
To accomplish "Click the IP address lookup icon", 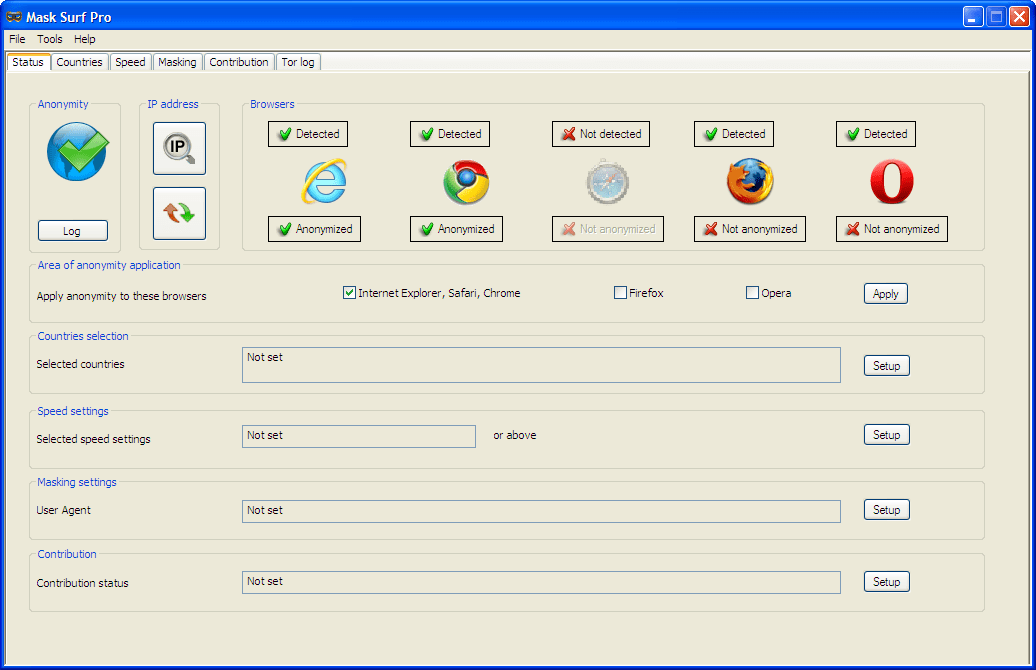I will click(x=179, y=148).
